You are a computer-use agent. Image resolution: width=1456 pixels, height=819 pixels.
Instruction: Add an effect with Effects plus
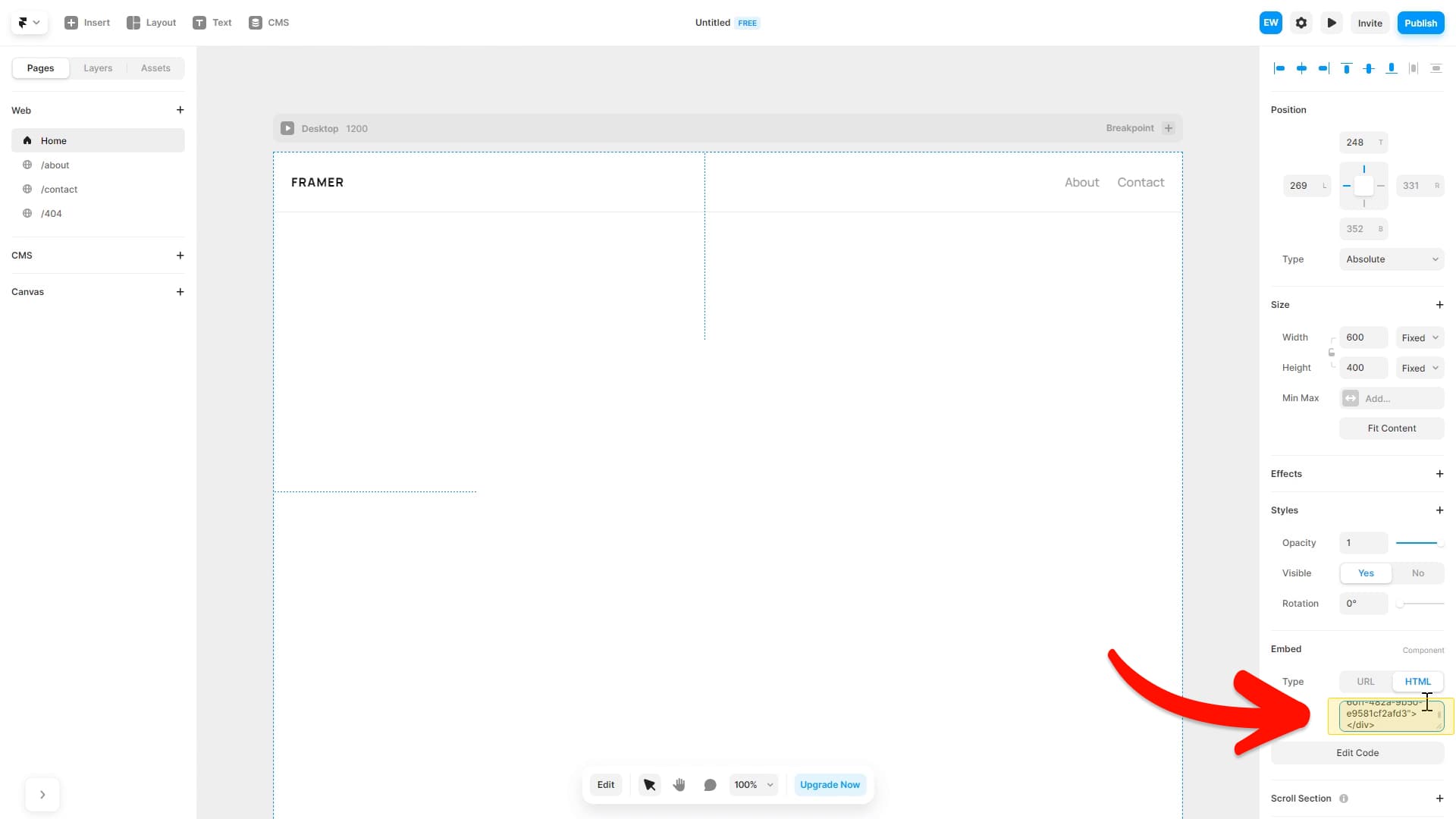click(x=1439, y=474)
